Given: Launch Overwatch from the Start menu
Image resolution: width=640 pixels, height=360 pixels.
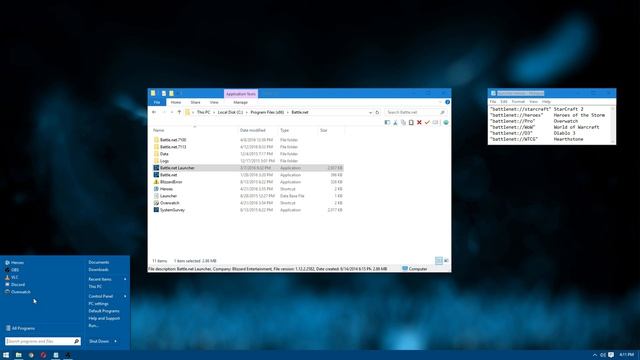Looking at the screenshot, I should [x=18, y=292].
